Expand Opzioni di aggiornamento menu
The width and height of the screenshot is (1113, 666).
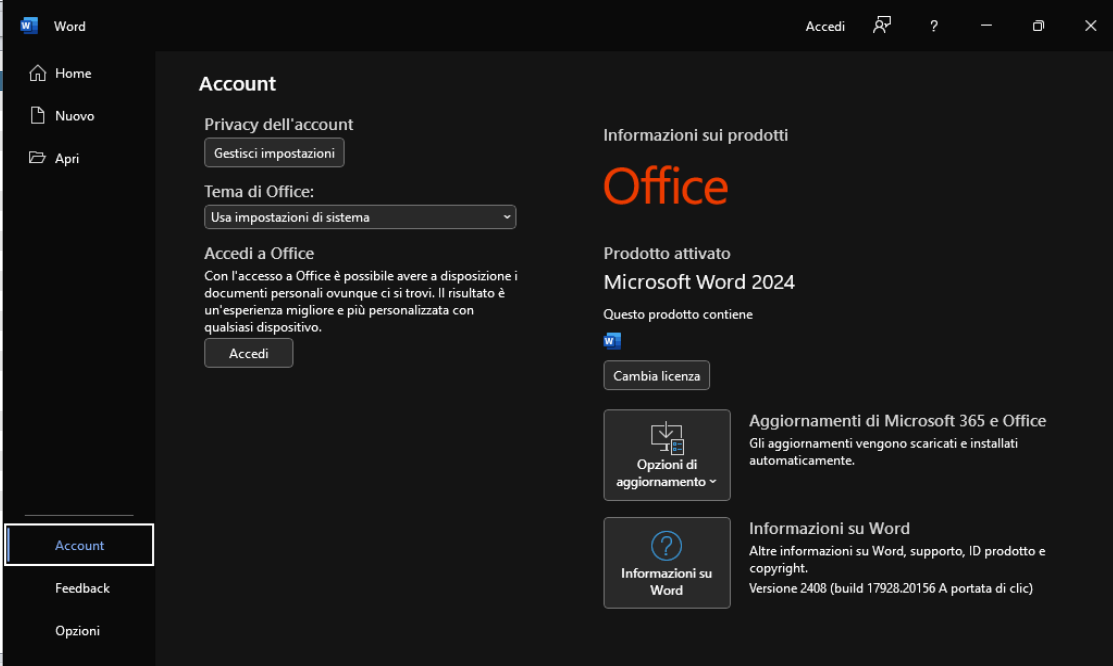(667, 455)
